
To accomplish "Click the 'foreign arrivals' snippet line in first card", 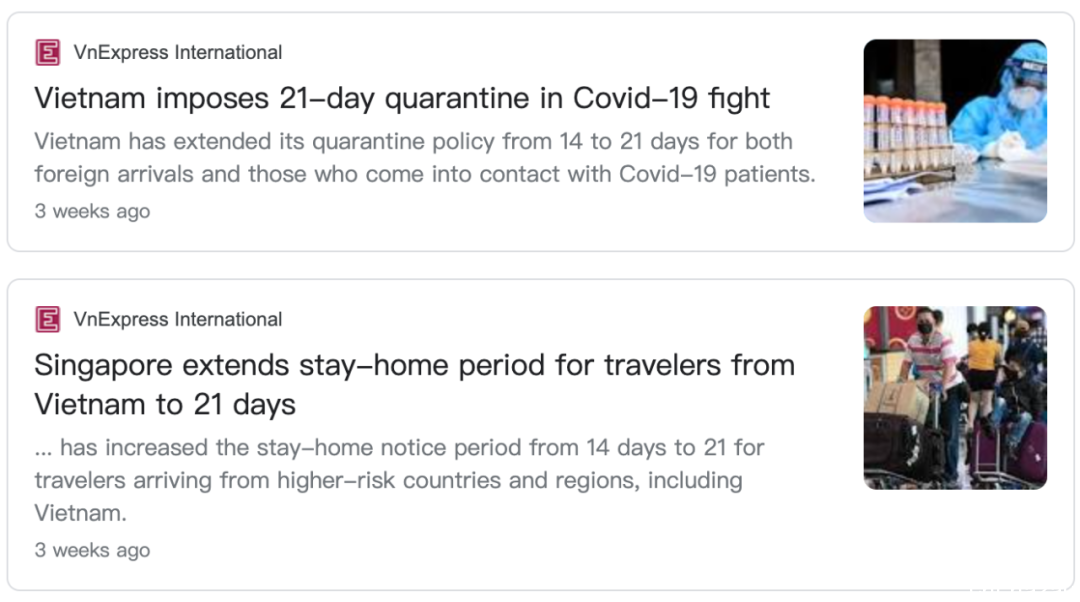I will click(x=425, y=174).
